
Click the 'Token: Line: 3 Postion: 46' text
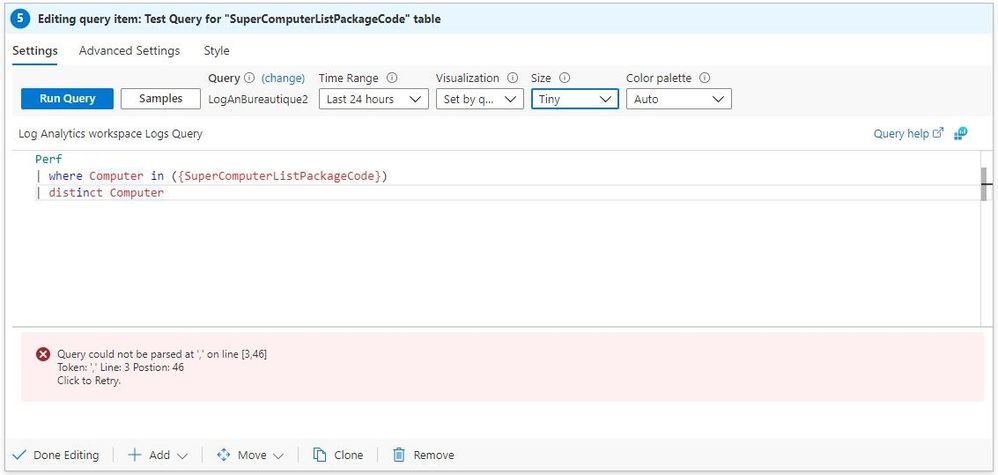pyautogui.click(x=120, y=367)
